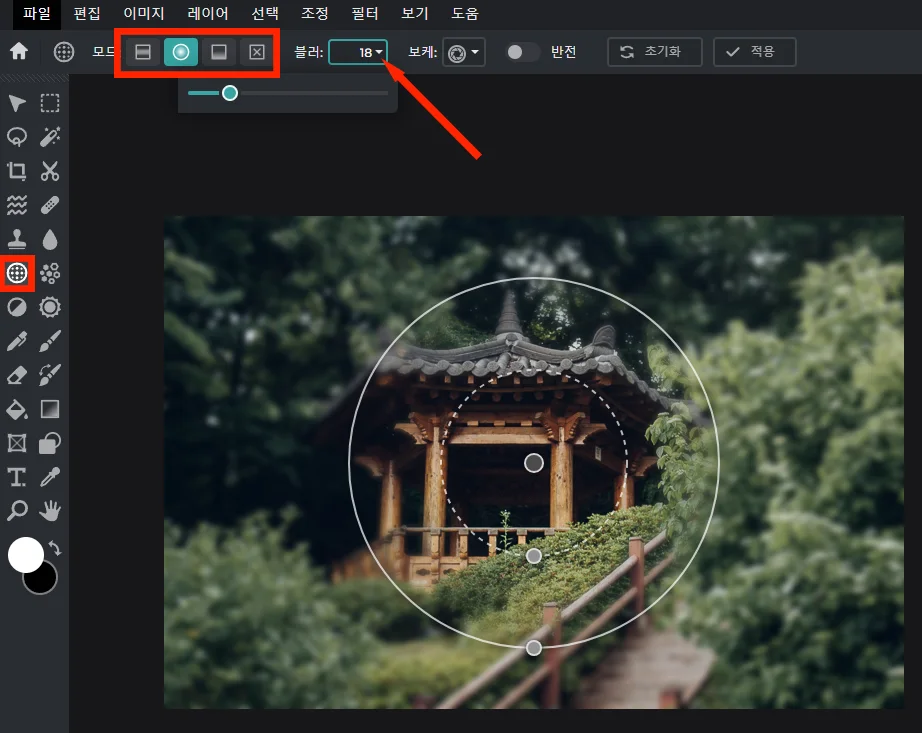This screenshot has height=733, width=922.
Task: Open the 필터 menu
Action: (364, 14)
